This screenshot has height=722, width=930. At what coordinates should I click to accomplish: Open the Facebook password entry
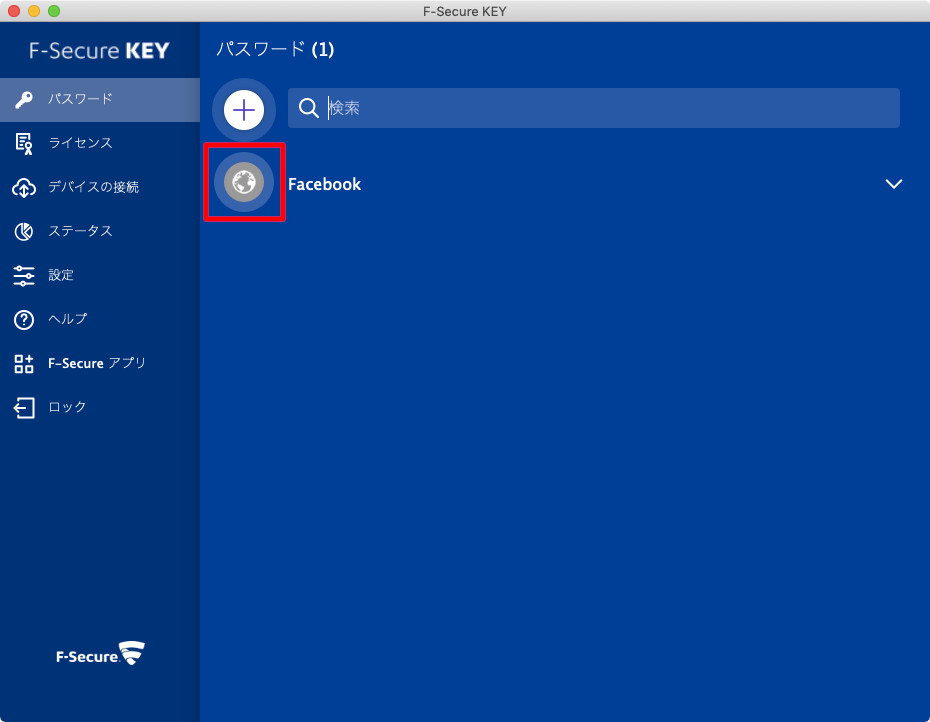(324, 184)
